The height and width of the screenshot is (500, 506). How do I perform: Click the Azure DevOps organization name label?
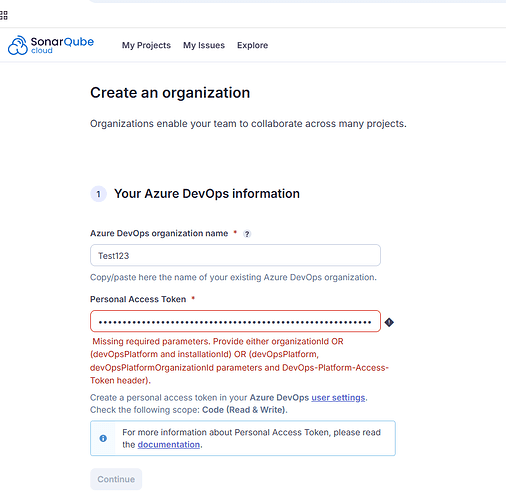(159, 233)
